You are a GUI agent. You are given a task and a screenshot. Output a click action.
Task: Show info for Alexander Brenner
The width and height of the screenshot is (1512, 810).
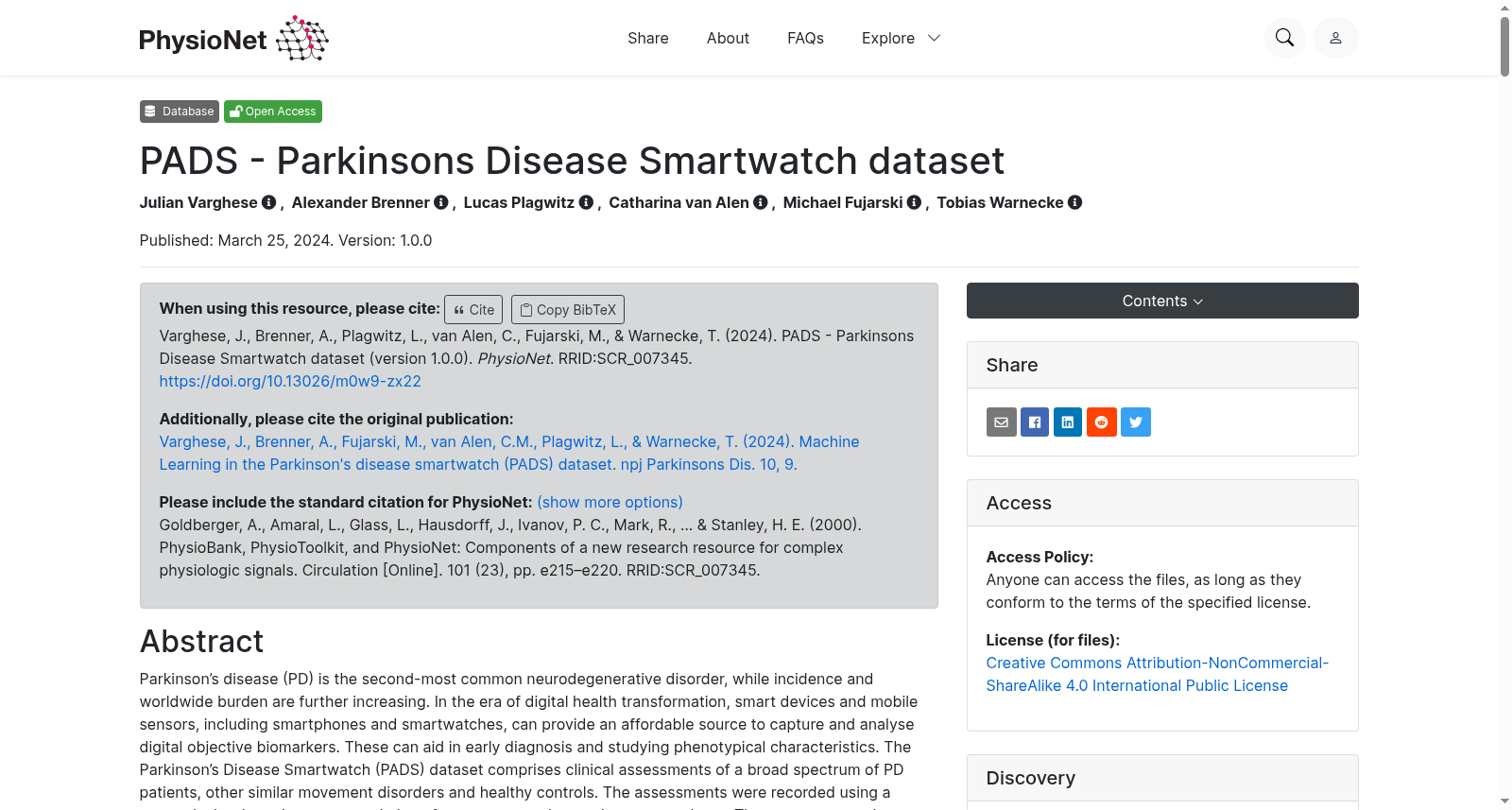point(441,202)
